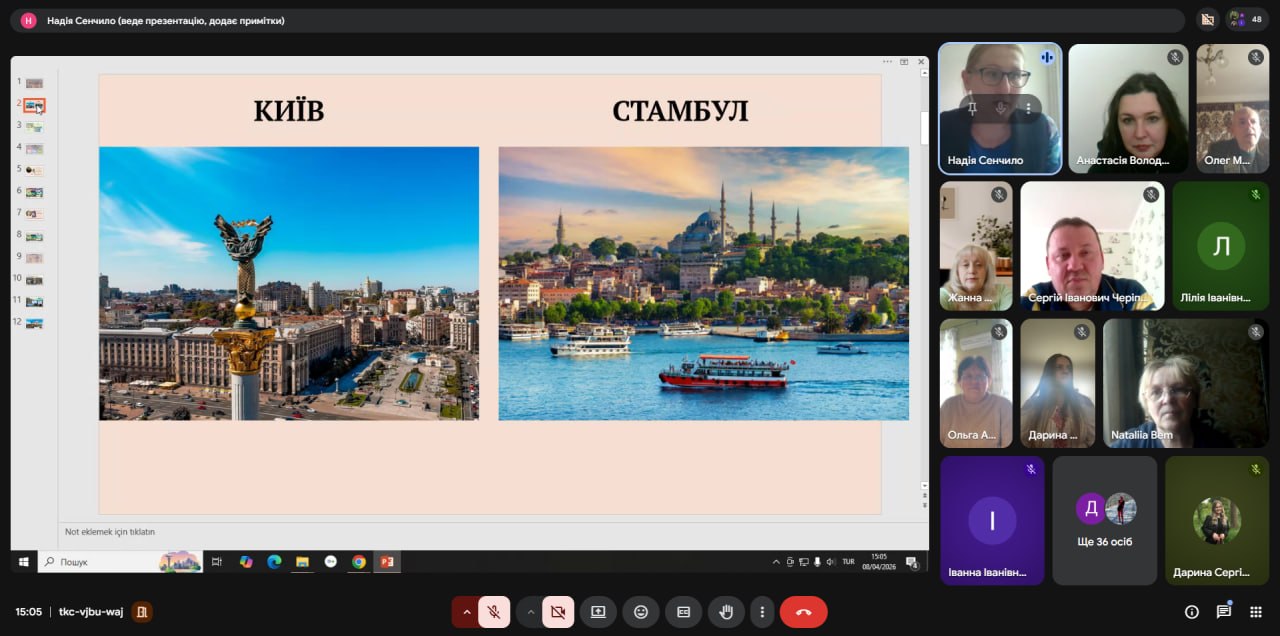Viewport: 1280px width, 636px height.
Task: Open the three-dot more options menu
Action: click(762, 612)
